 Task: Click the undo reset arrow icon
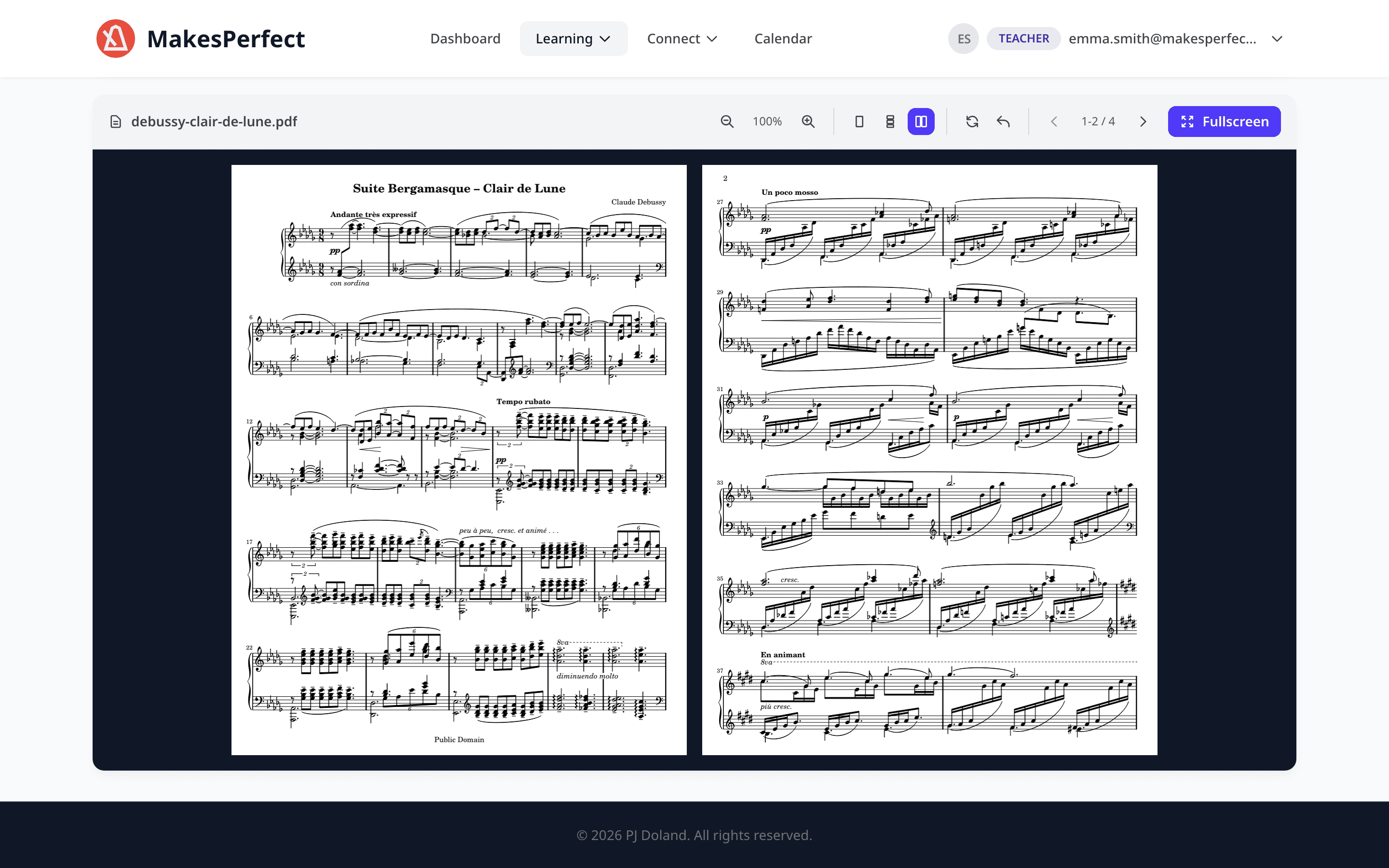(x=1003, y=122)
